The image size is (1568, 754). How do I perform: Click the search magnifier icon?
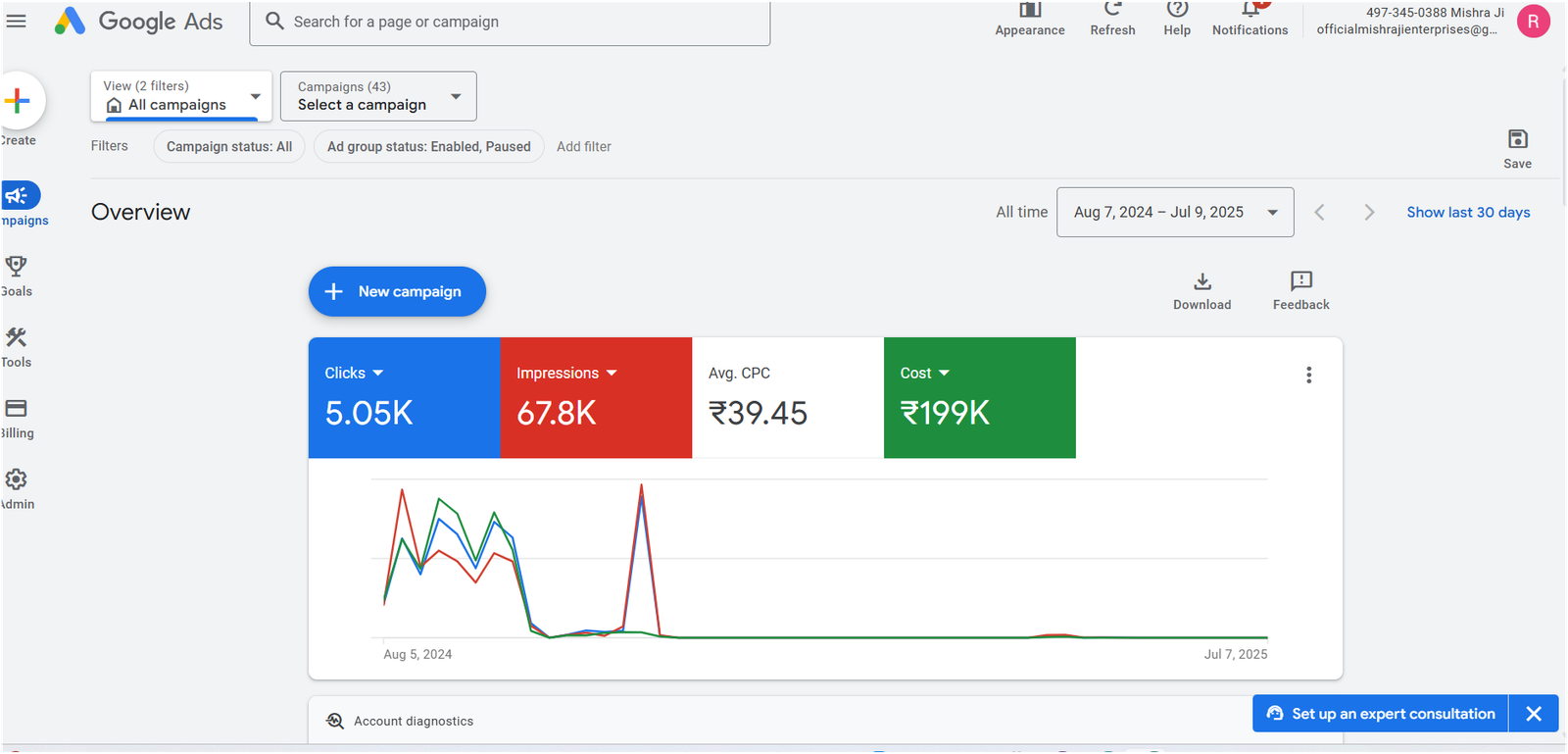coord(274,21)
